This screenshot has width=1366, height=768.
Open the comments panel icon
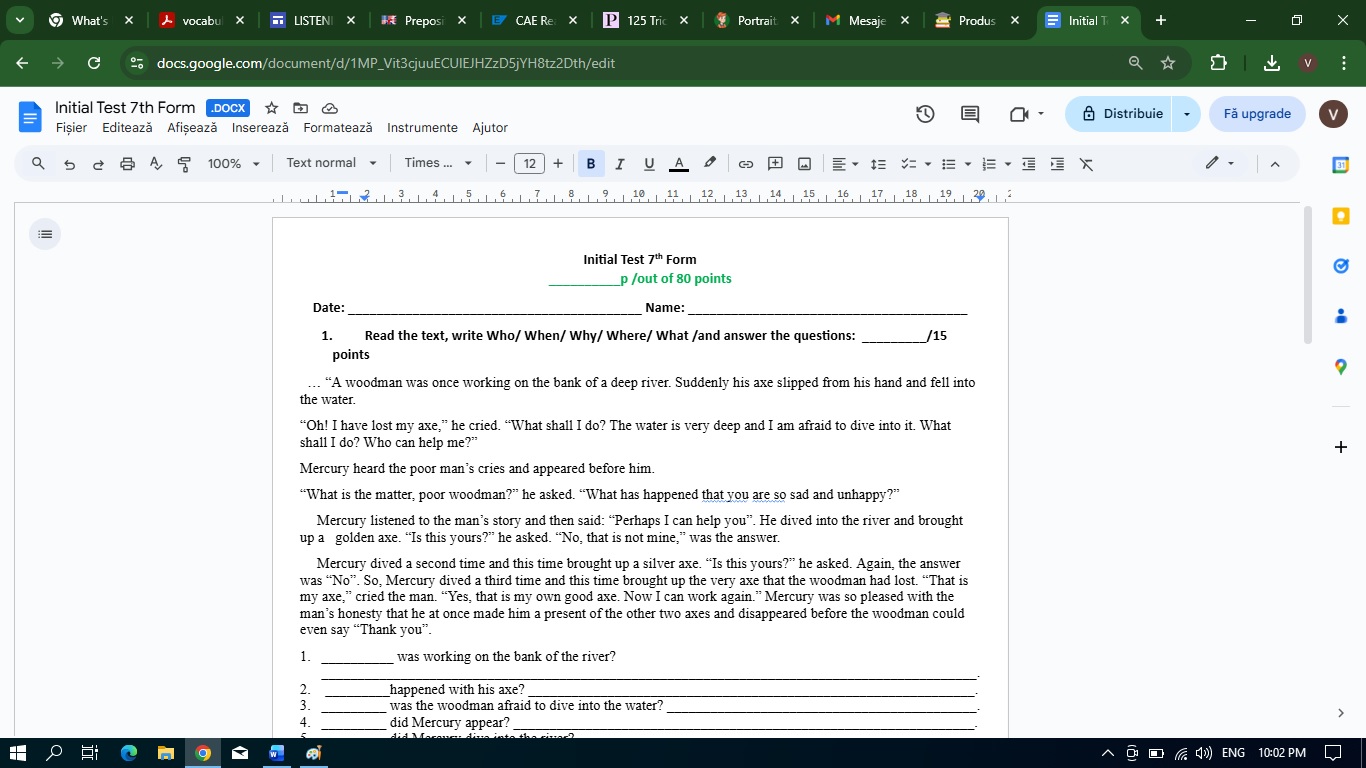pos(970,114)
